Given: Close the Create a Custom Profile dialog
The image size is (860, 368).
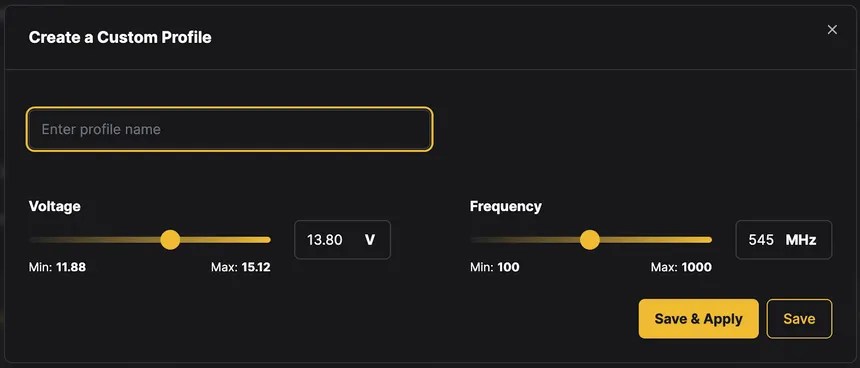Looking at the screenshot, I should (832, 30).
